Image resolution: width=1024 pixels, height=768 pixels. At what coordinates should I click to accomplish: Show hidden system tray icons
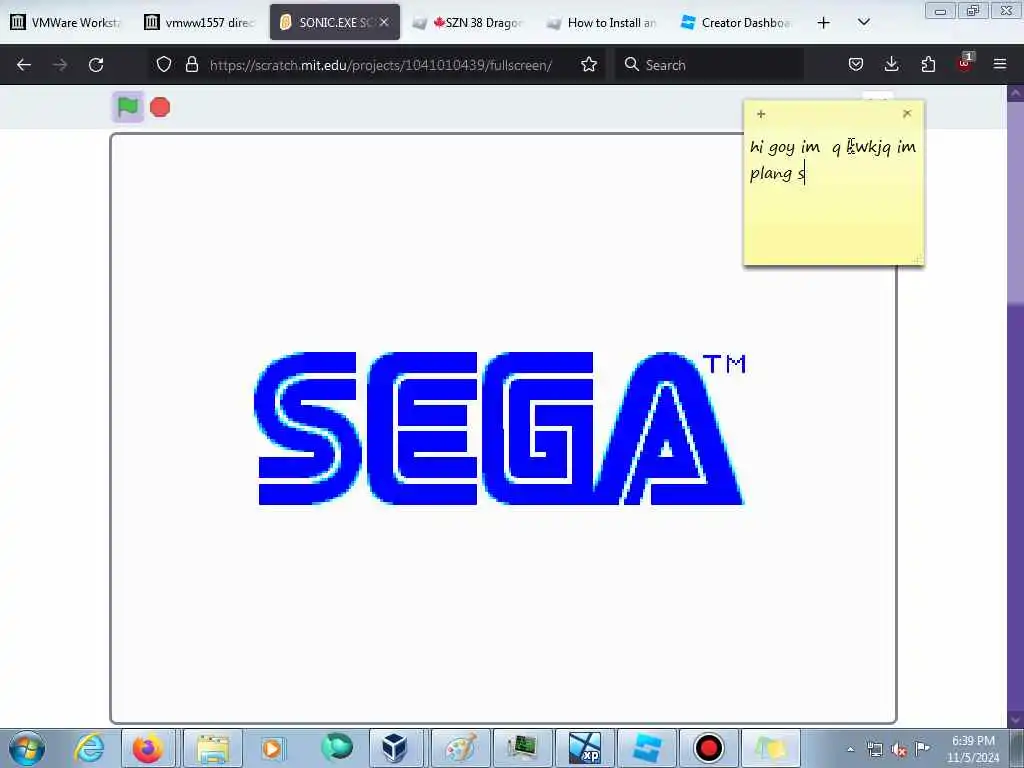pos(850,749)
